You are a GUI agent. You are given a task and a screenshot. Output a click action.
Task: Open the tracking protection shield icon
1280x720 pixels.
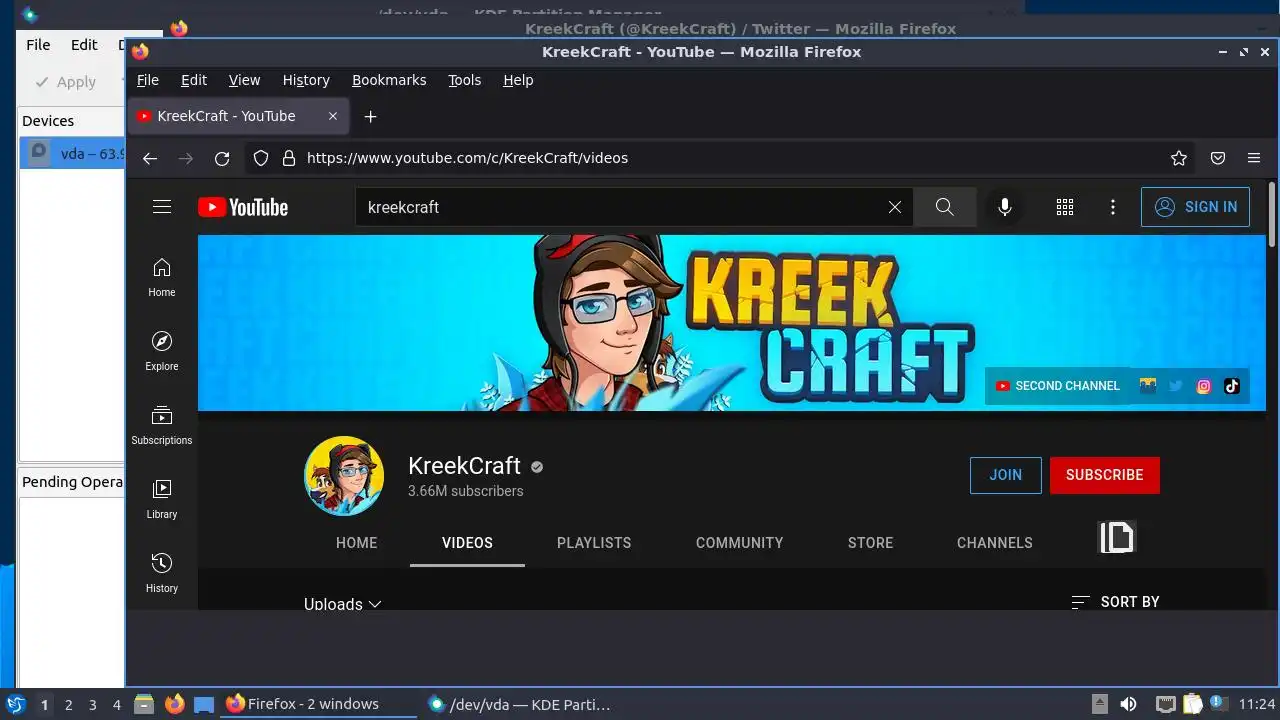(x=261, y=158)
